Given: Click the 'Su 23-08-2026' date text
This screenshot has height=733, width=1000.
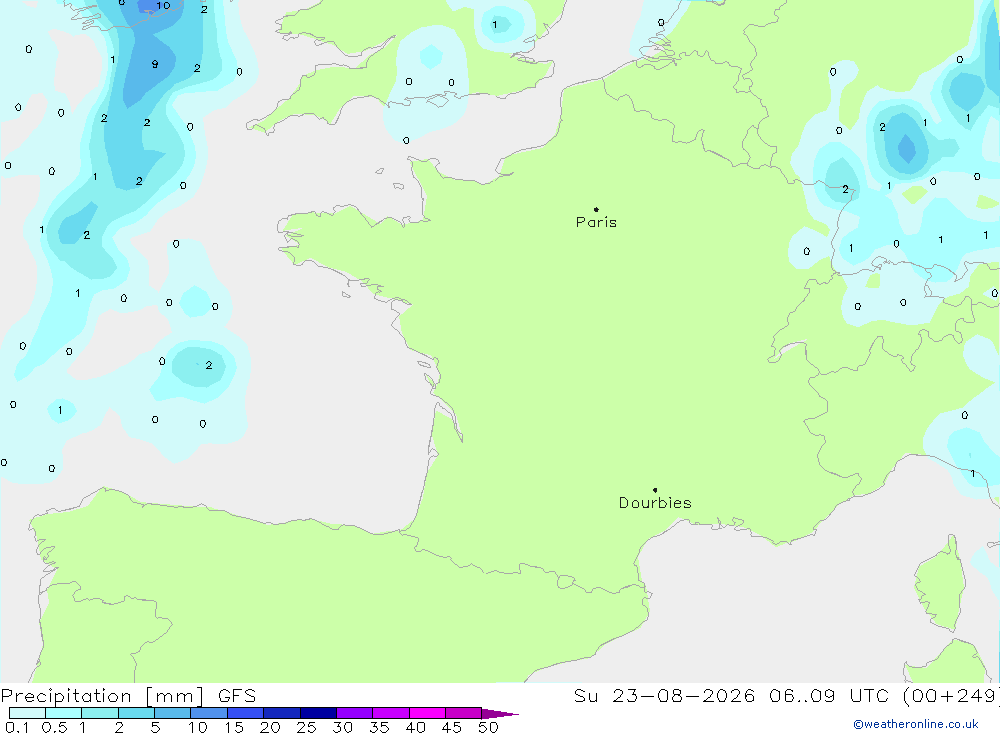Looking at the screenshot, I should coord(665,696).
